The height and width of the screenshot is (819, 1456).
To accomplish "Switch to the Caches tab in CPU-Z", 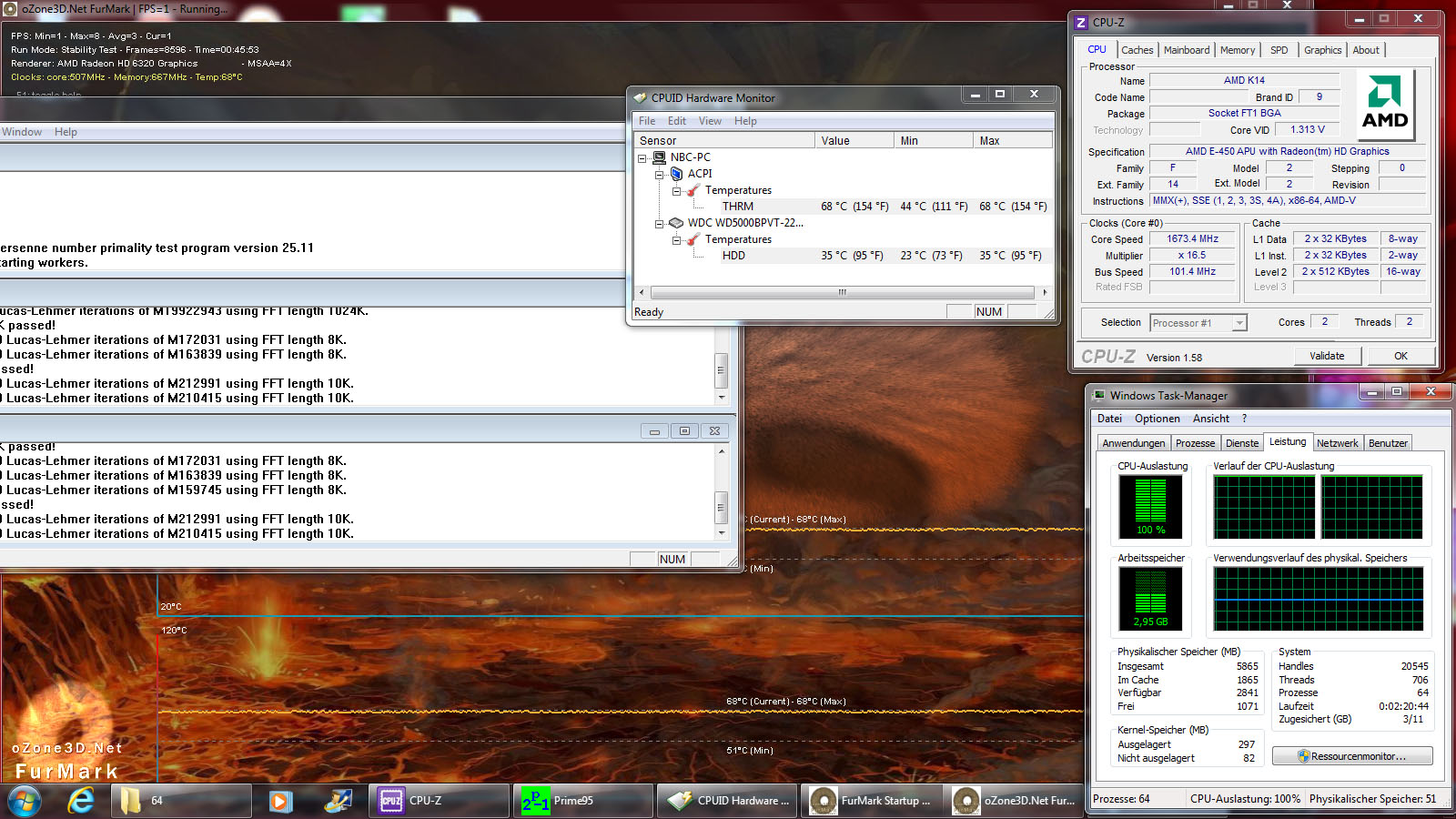I will [1137, 50].
